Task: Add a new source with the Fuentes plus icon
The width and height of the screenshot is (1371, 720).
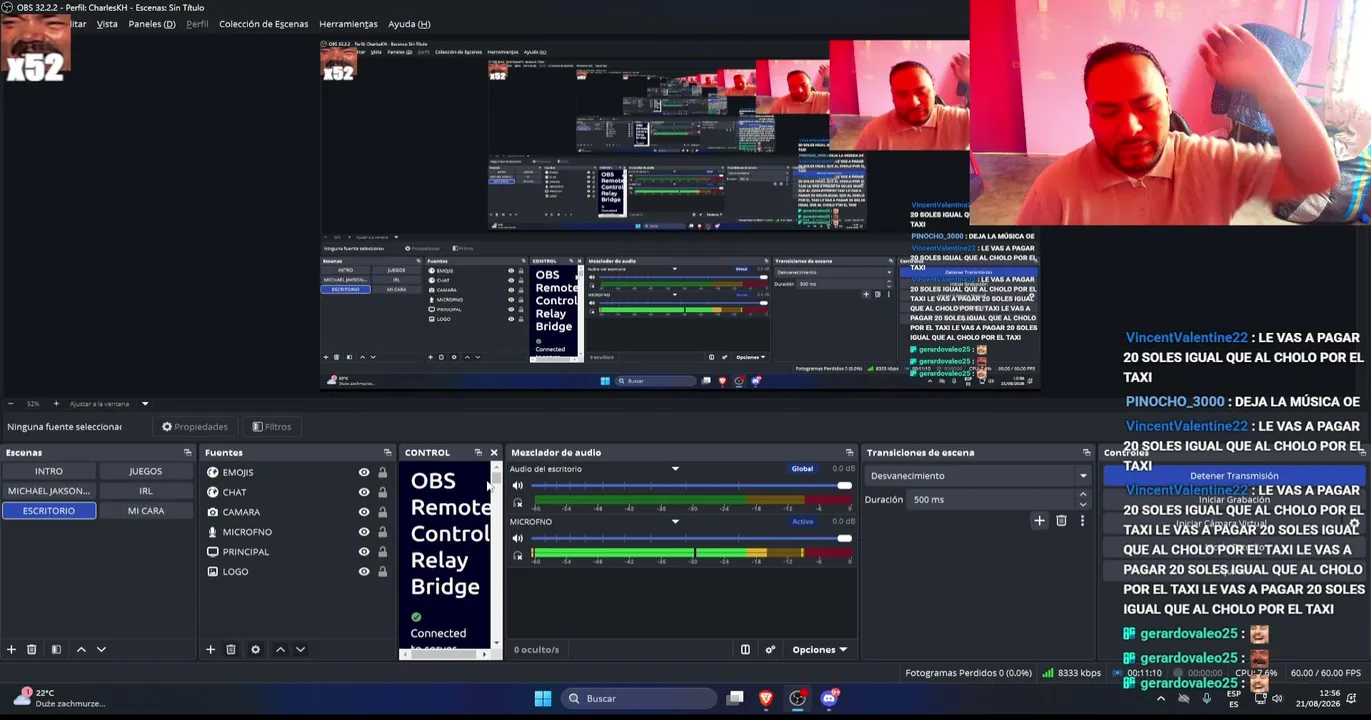Action: tap(210, 650)
